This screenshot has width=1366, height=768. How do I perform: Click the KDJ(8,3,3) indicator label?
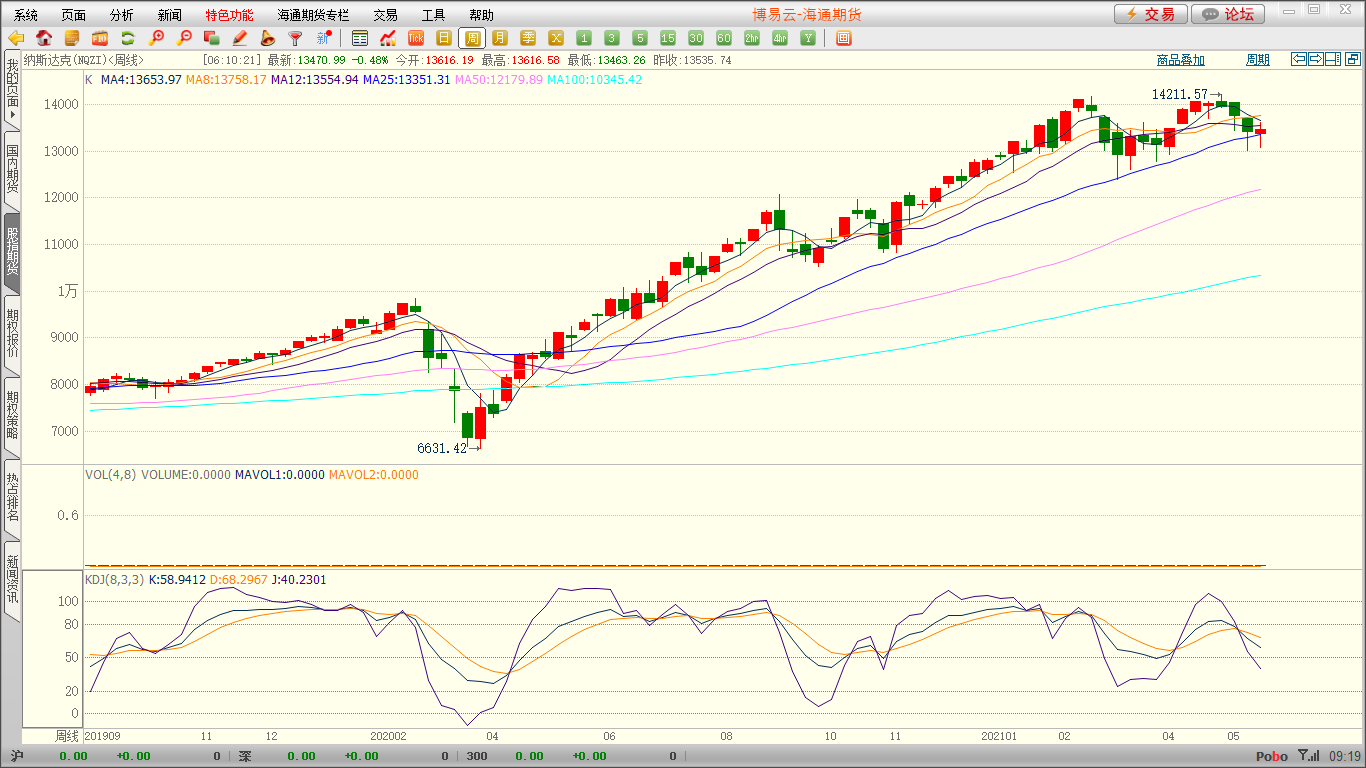click(x=114, y=579)
